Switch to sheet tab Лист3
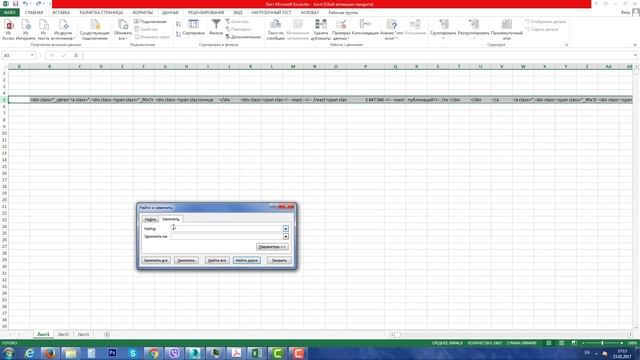This screenshot has width=640, height=360. pyautogui.click(x=83, y=334)
